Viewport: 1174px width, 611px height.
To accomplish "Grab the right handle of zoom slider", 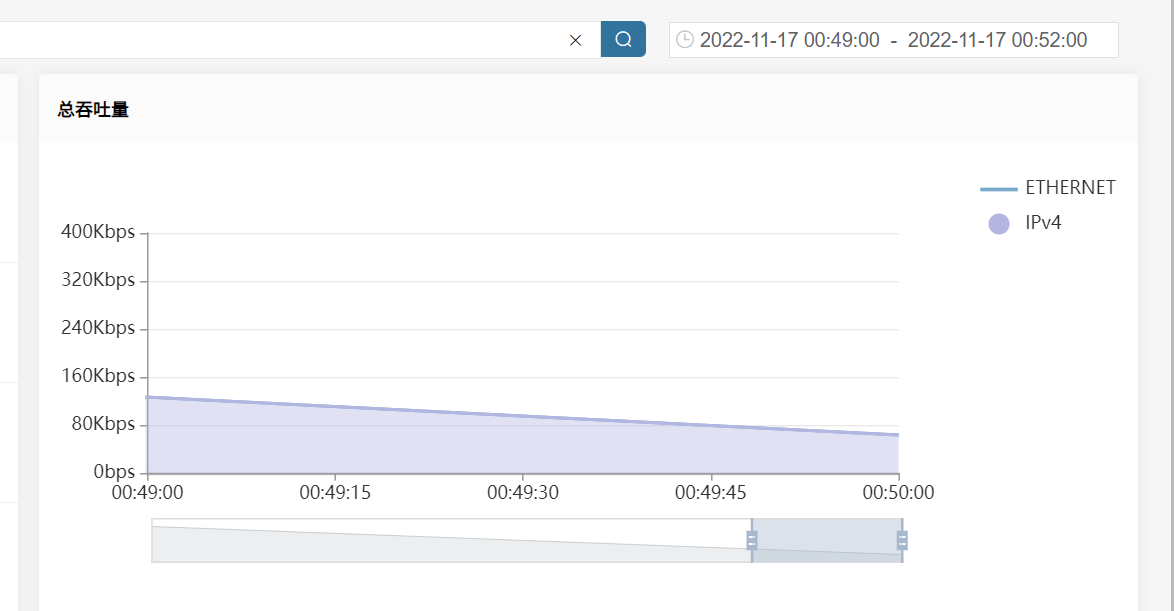I will tap(902, 540).
